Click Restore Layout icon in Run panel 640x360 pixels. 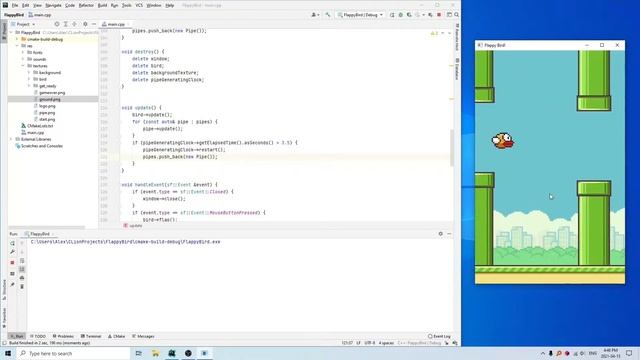pyautogui.click(x=12, y=273)
